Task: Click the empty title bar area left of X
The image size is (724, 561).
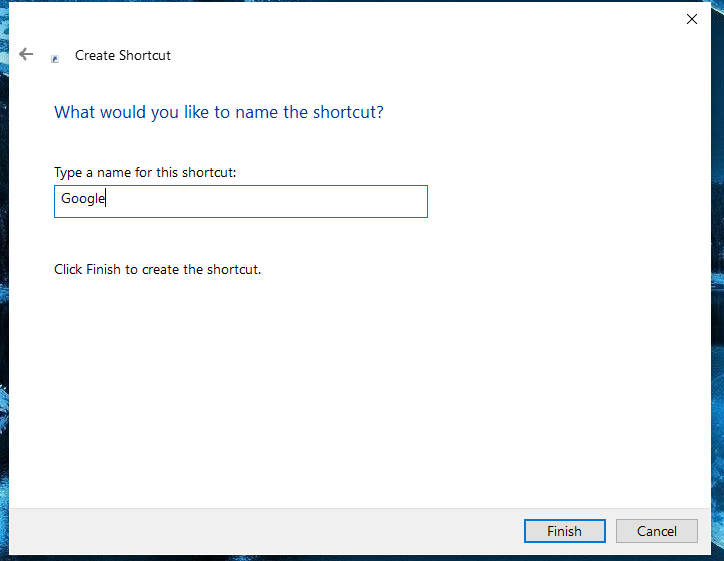Action: (x=400, y=19)
